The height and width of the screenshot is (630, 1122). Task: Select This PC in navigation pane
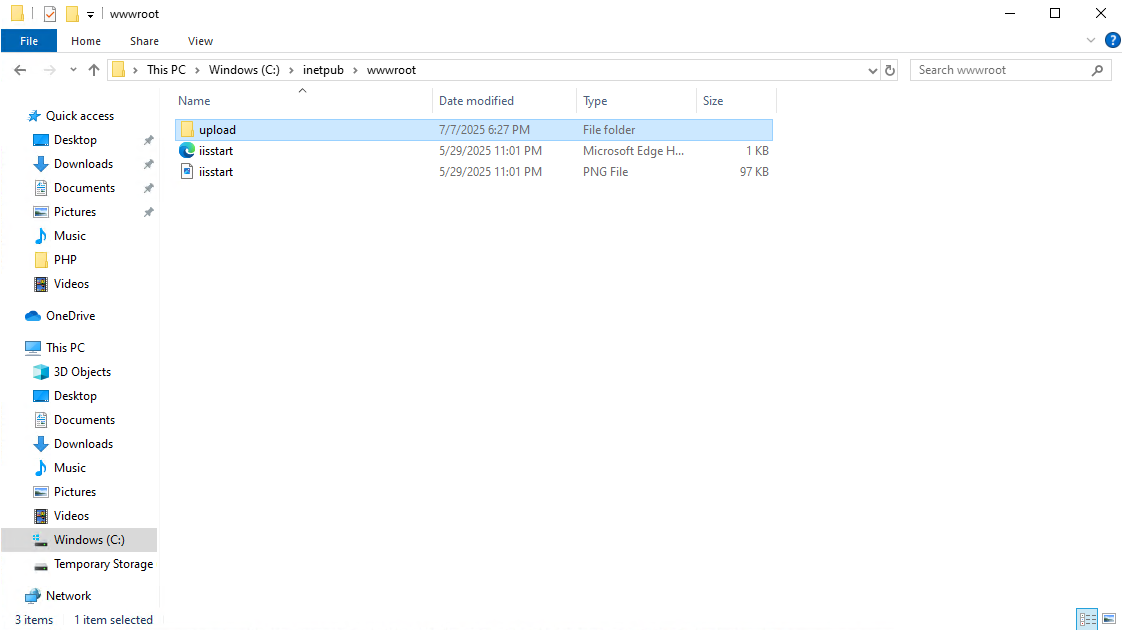pos(65,347)
